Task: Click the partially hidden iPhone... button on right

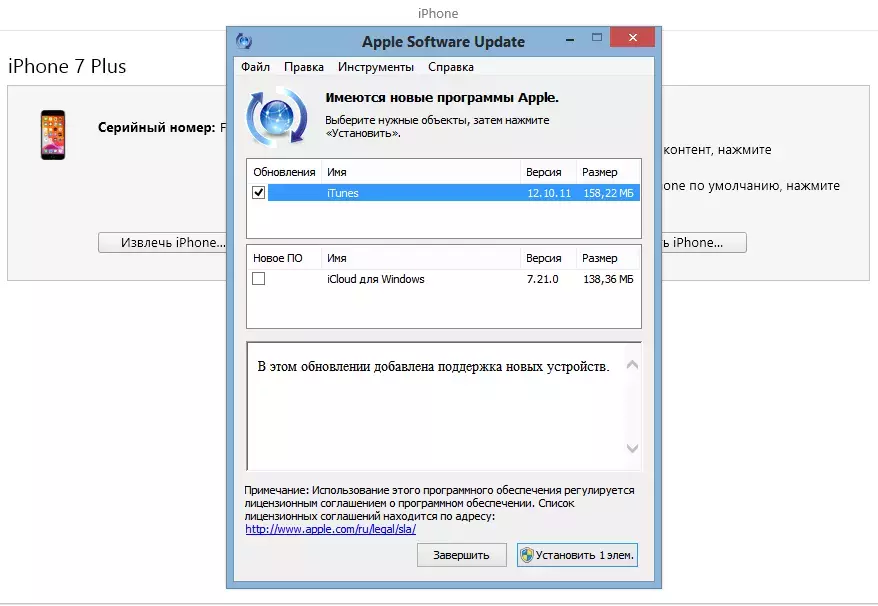Action: pos(704,243)
